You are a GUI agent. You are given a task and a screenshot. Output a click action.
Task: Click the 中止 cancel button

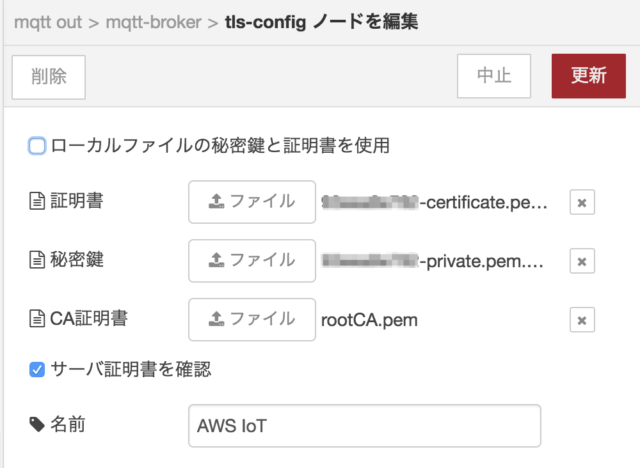click(x=494, y=76)
